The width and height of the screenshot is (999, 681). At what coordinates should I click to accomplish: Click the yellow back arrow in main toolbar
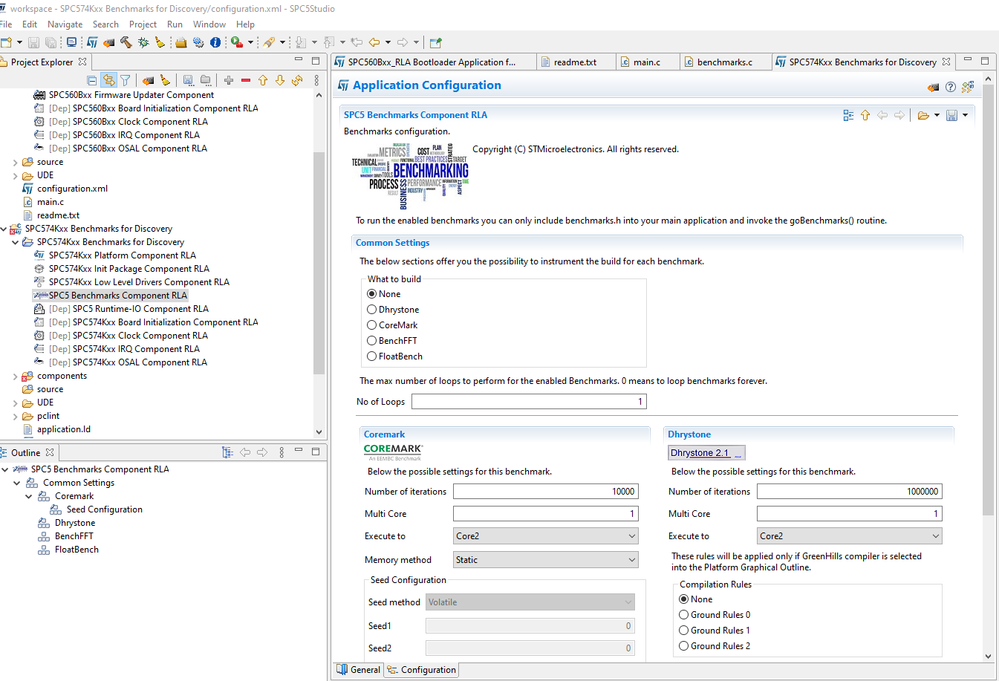pos(374,43)
